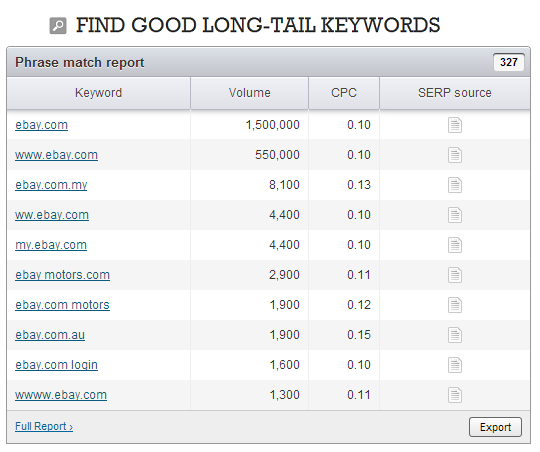Viewport: 540px width, 452px height.
Task: Click the SERP source column header
Action: point(455,93)
